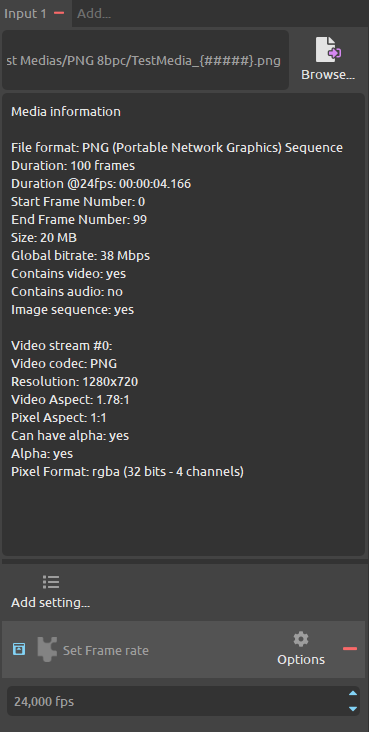Toggle the blue preset icon beside Set Frame rate
This screenshot has height=732, width=369.
tap(19, 649)
